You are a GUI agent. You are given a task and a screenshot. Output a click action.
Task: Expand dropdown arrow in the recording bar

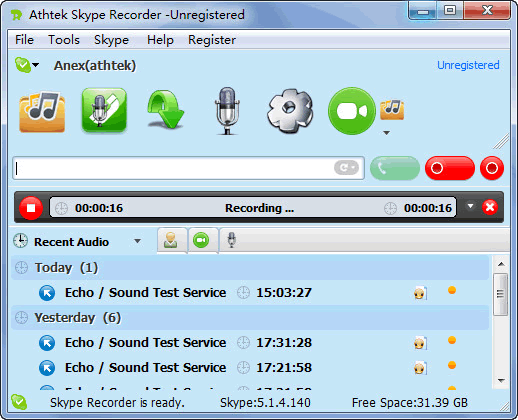(x=470, y=206)
